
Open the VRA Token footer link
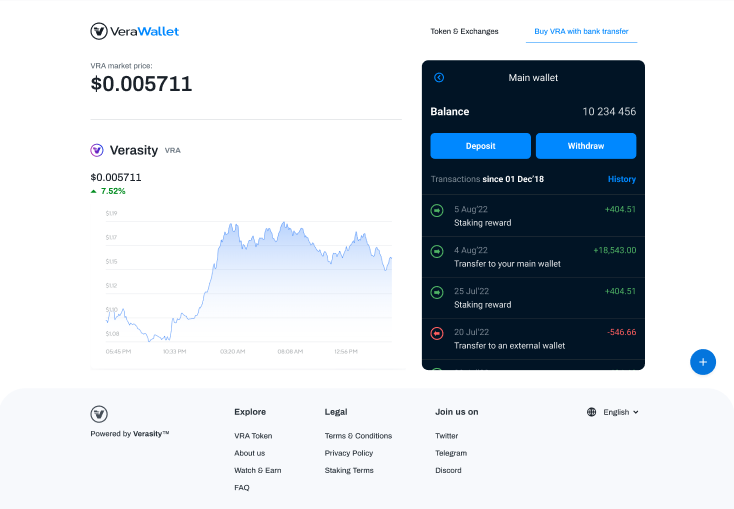(x=253, y=435)
